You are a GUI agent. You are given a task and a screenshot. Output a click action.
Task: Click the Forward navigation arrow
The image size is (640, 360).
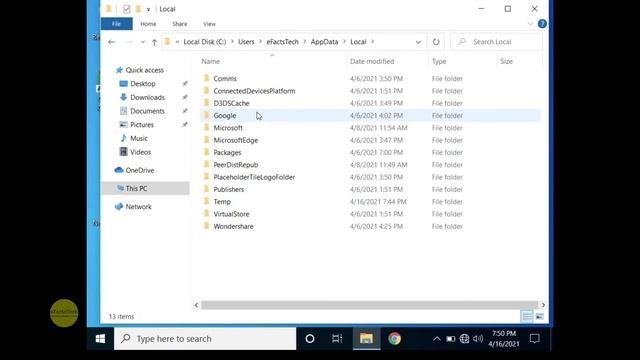point(128,42)
